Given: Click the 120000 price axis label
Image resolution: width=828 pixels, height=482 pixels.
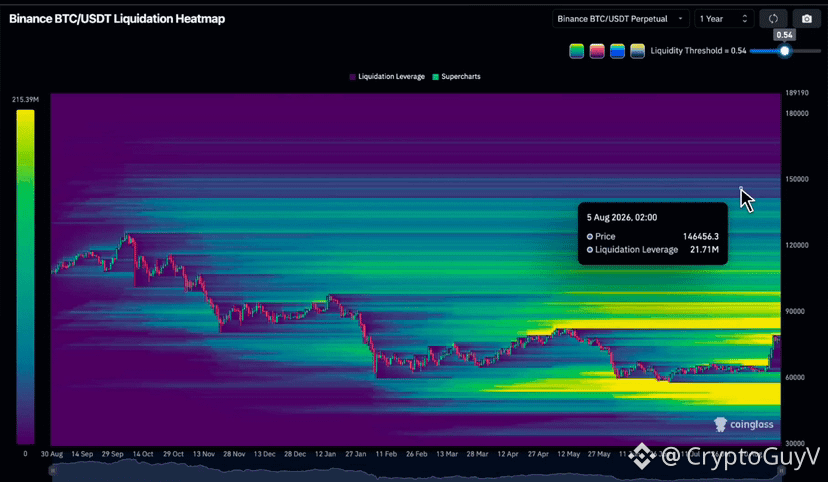Looking at the screenshot, I should [x=797, y=245].
